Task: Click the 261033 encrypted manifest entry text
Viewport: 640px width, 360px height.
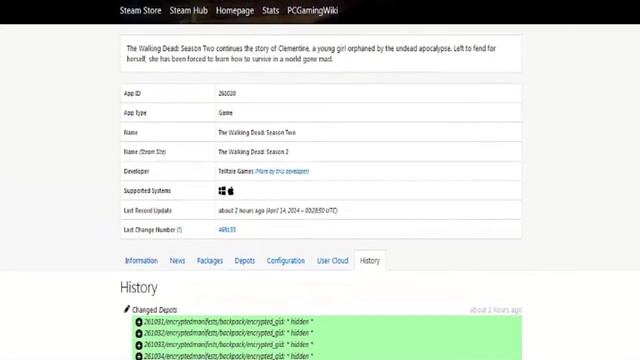Action: click(229, 344)
